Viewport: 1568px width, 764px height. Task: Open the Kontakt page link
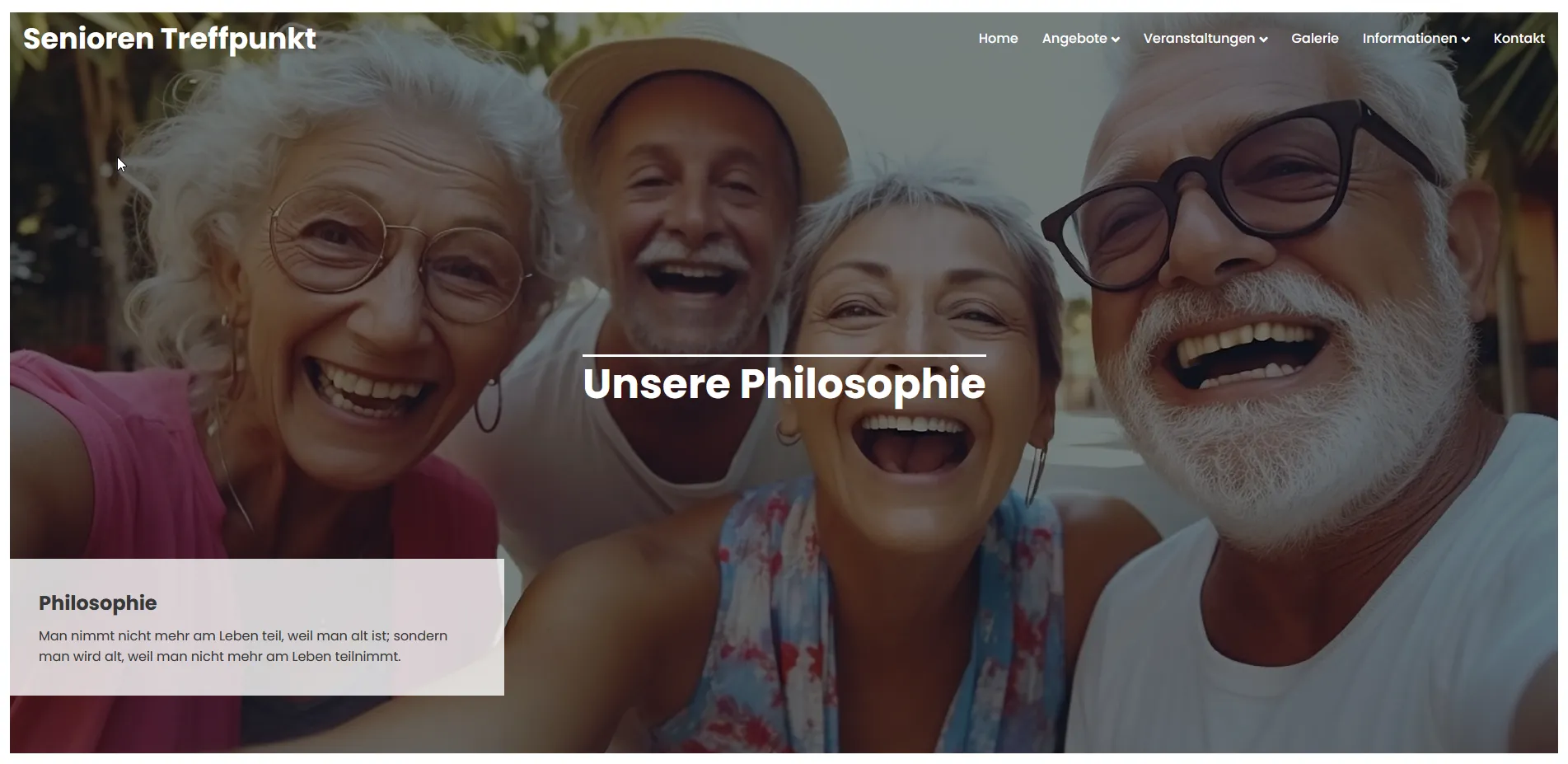[x=1519, y=39]
